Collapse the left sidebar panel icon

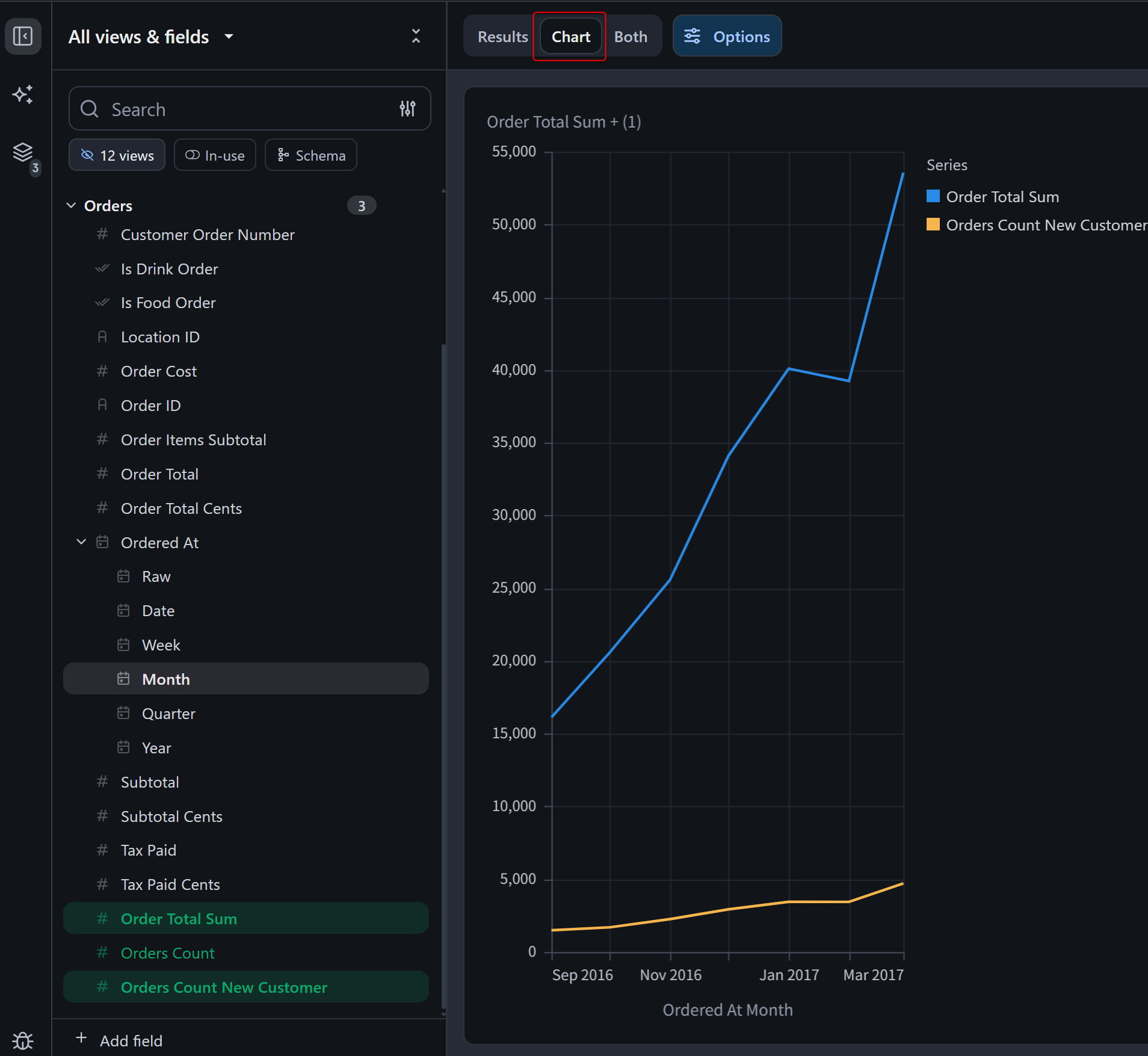[23, 36]
